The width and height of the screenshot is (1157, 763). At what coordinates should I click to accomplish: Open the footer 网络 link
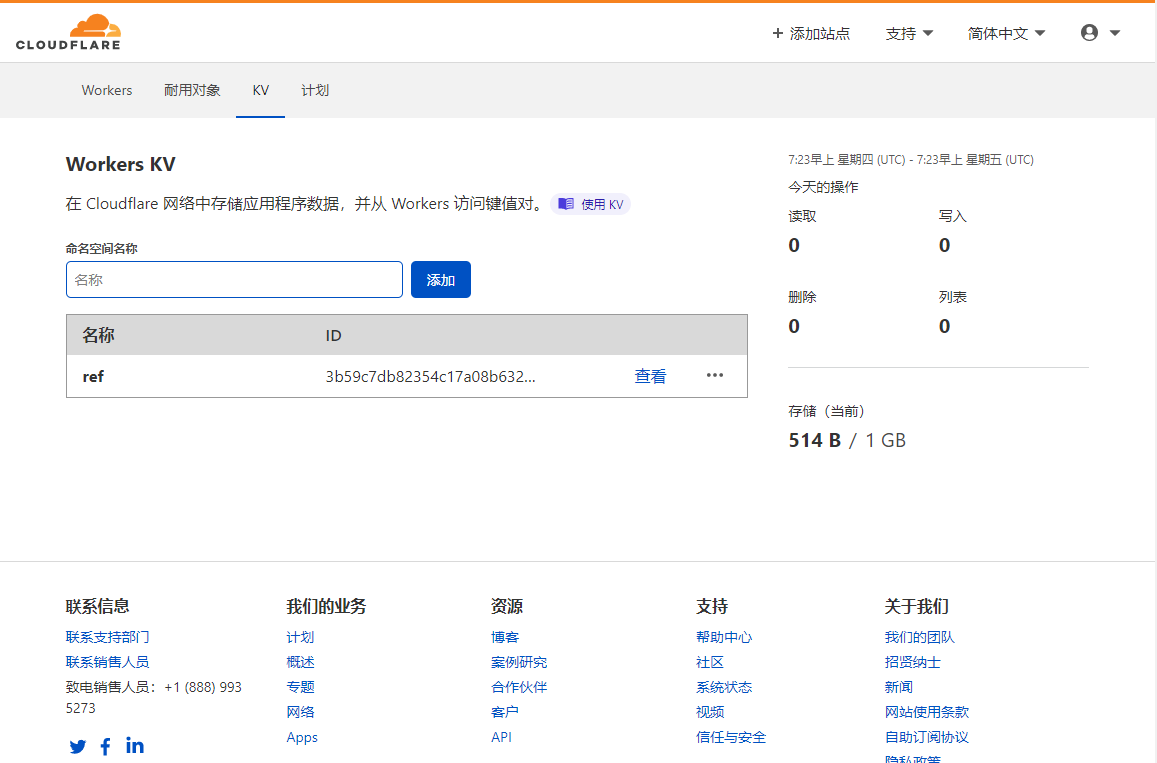(300, 712)
